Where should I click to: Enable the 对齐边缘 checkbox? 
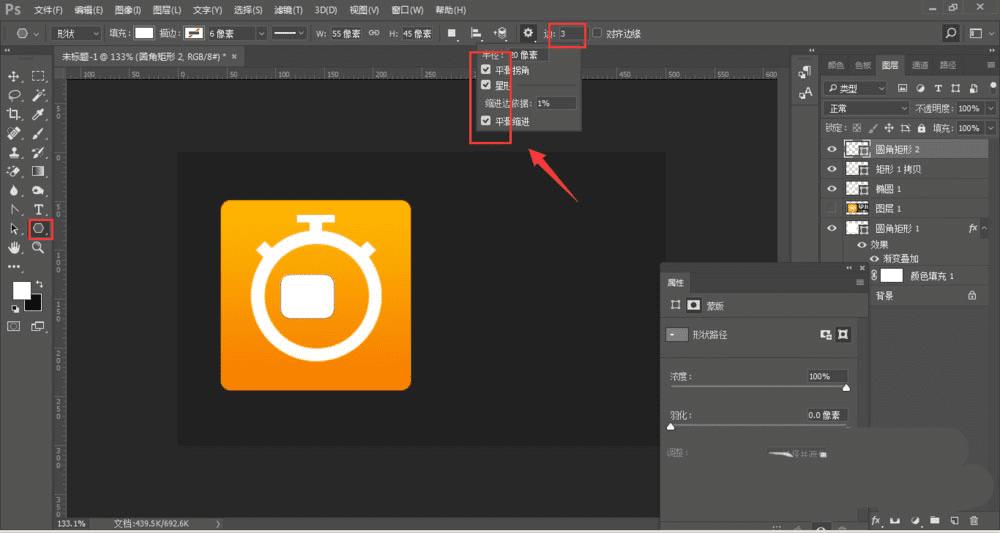597,33
